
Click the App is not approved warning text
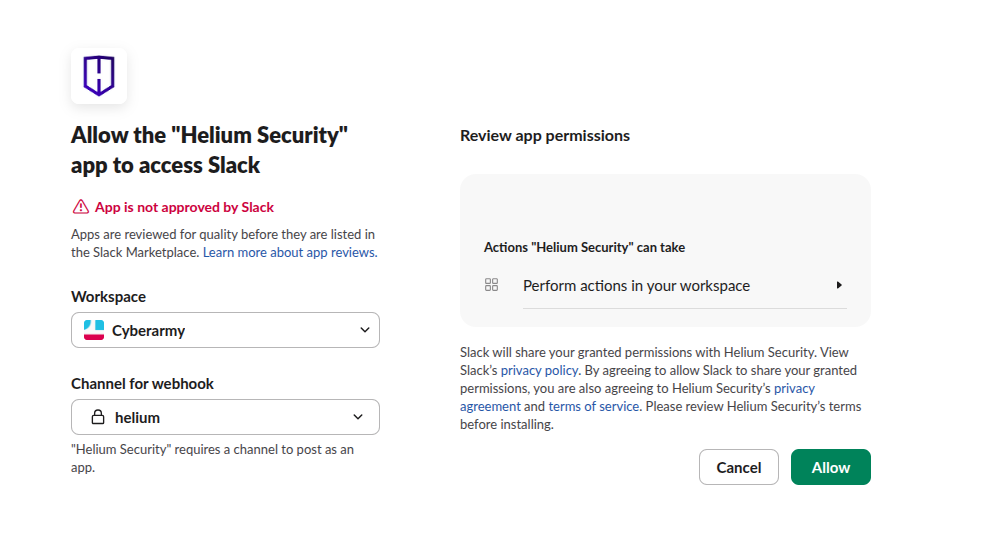point(184,207)
